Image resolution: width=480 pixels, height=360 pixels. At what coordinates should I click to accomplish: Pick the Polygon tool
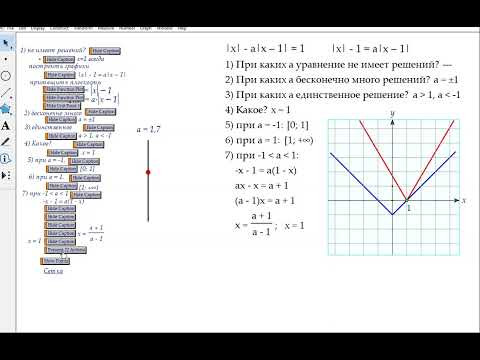6,109
